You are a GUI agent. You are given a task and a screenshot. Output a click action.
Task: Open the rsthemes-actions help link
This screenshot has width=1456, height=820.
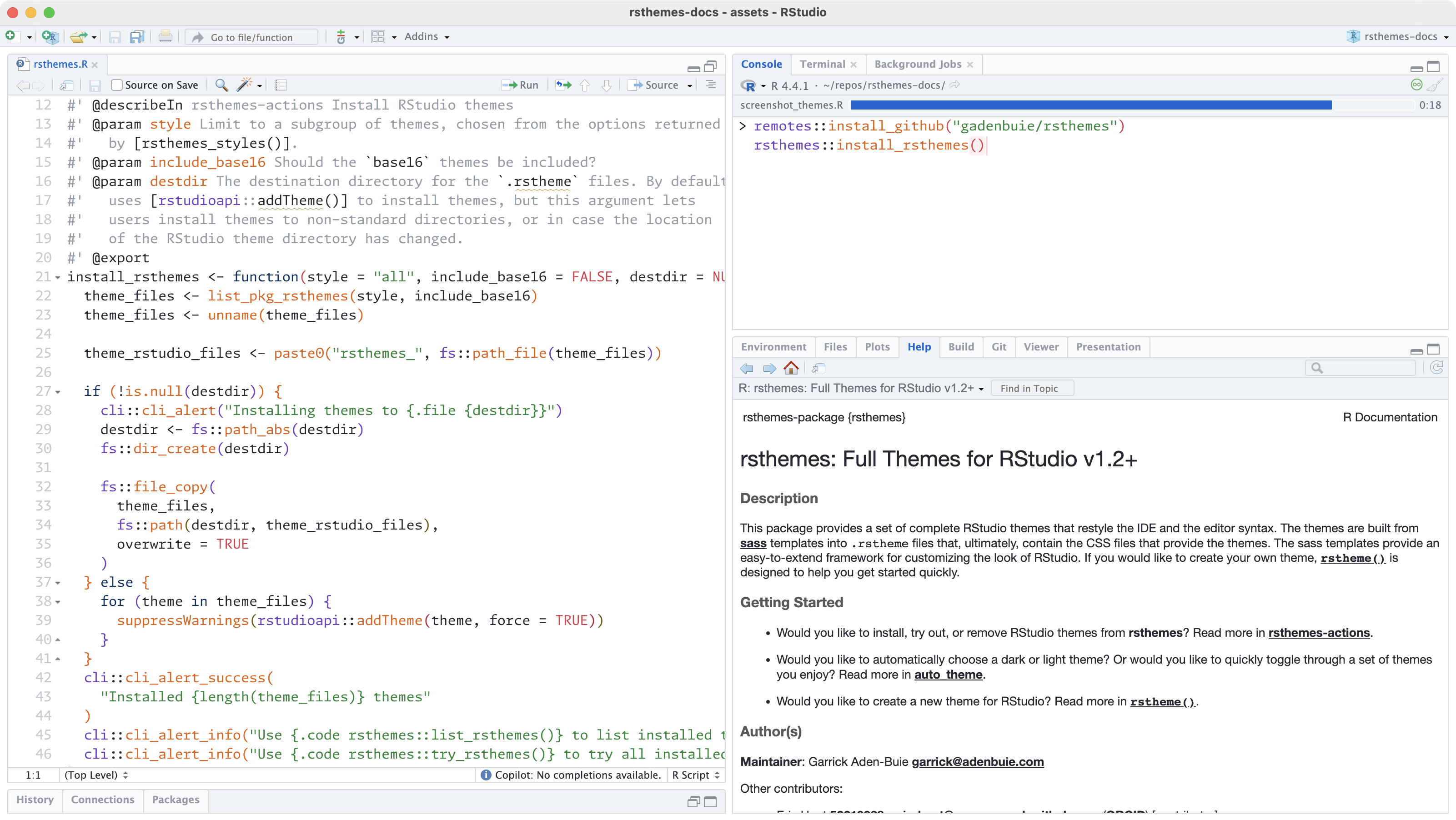[1319, 633]
